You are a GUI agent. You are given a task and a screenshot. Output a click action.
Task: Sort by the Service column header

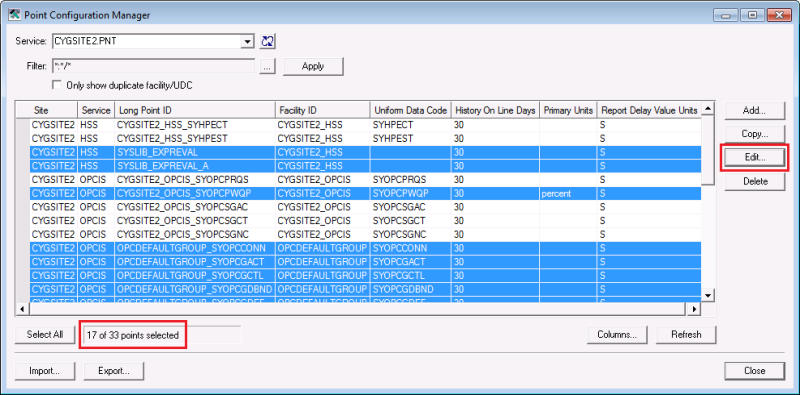(x=96, y=110)
